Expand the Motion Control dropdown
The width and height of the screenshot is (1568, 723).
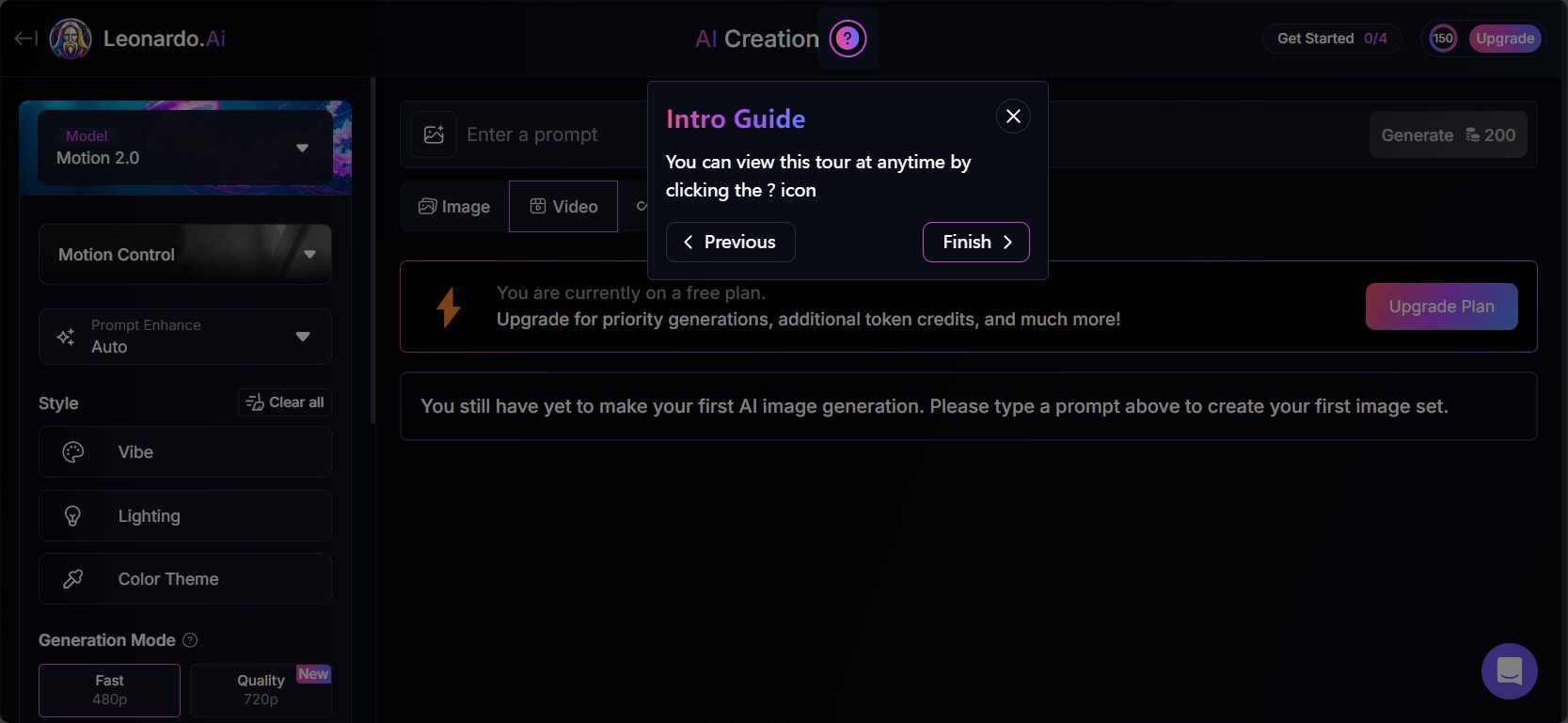tap(184, 254)
